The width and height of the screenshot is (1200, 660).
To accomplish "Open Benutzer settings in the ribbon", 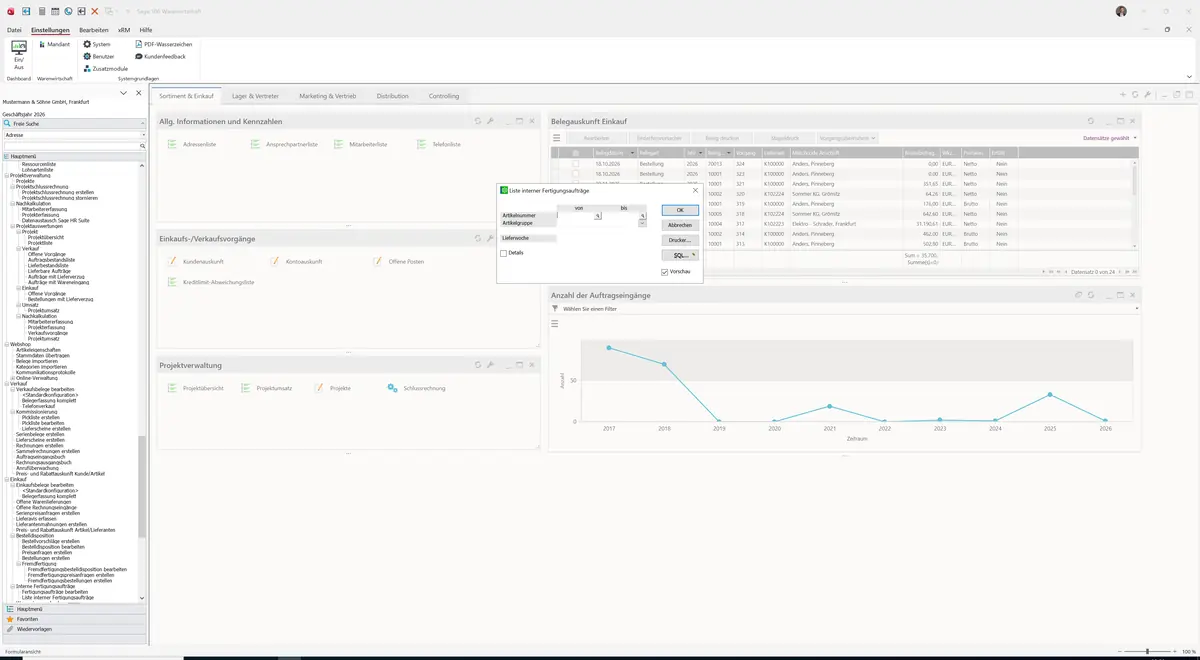I will (99, 56).
